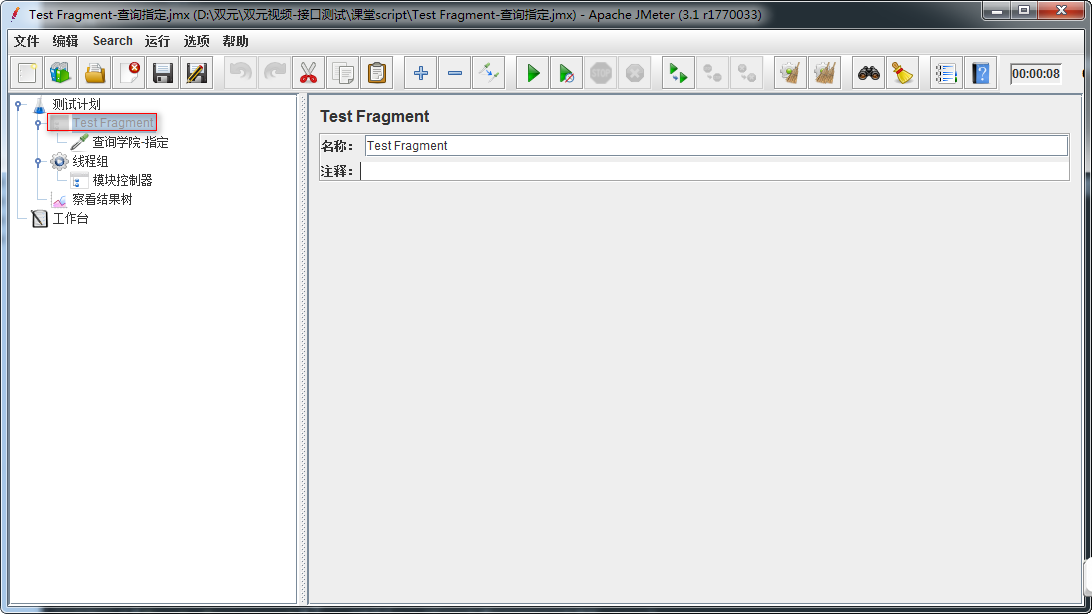The image size is (1092, 614).
Task: Click the Undo arrow icon
Action: point(241,73)
